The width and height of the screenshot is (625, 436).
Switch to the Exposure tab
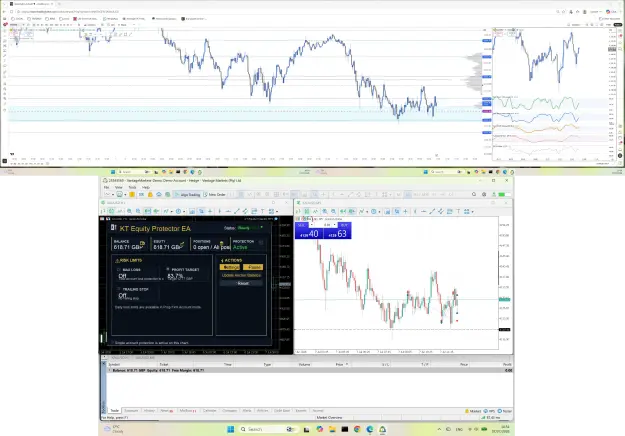click(x=131, y=410)
